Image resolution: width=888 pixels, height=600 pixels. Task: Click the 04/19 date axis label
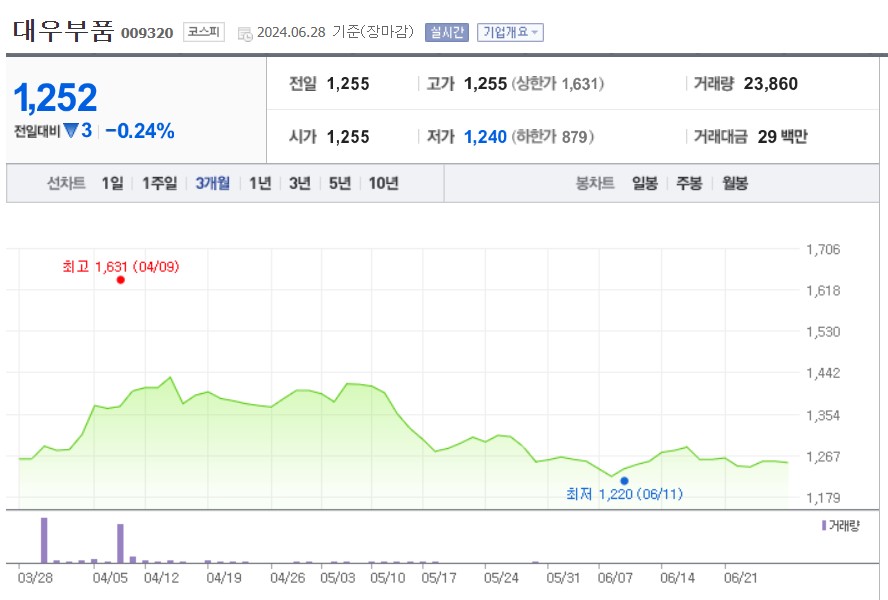(224, 578)
